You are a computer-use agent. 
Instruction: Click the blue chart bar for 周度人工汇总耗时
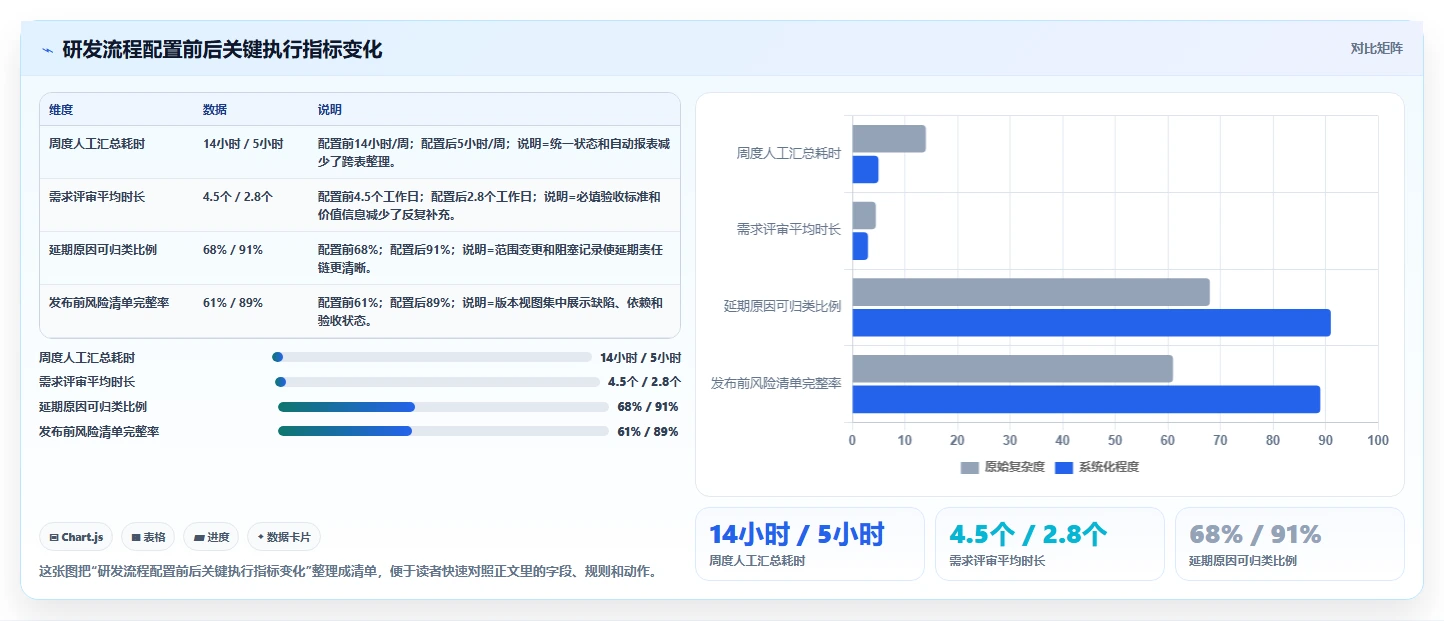coord(865,170)
